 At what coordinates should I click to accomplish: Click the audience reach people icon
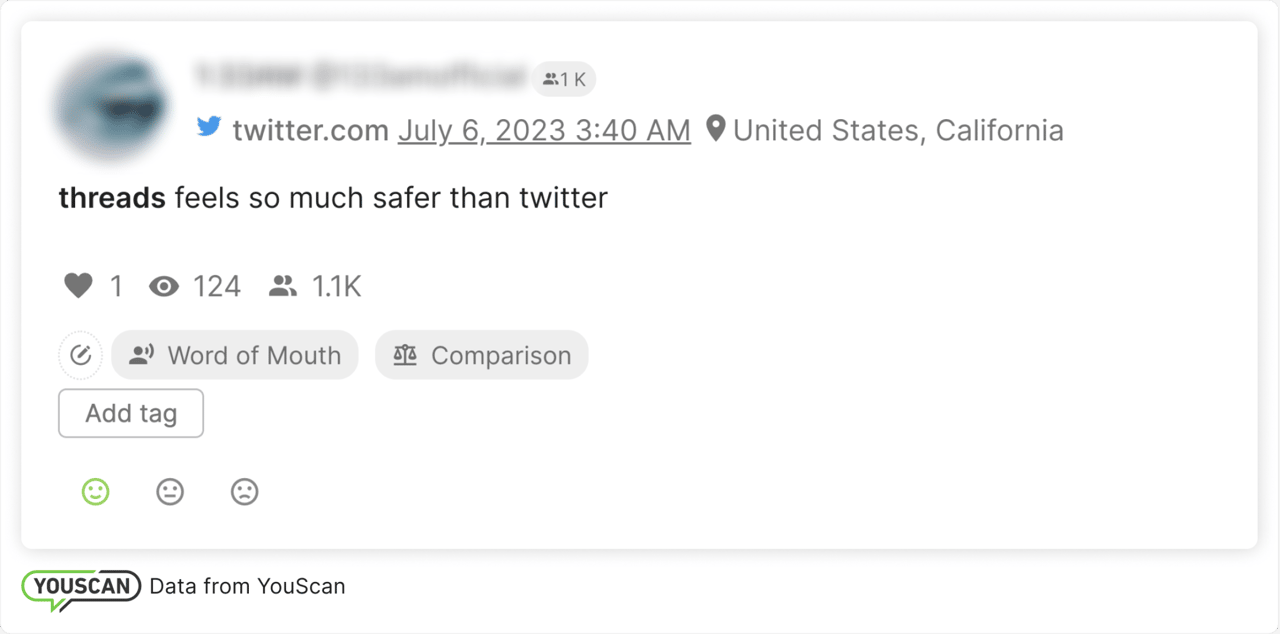[x=284, y=288]
